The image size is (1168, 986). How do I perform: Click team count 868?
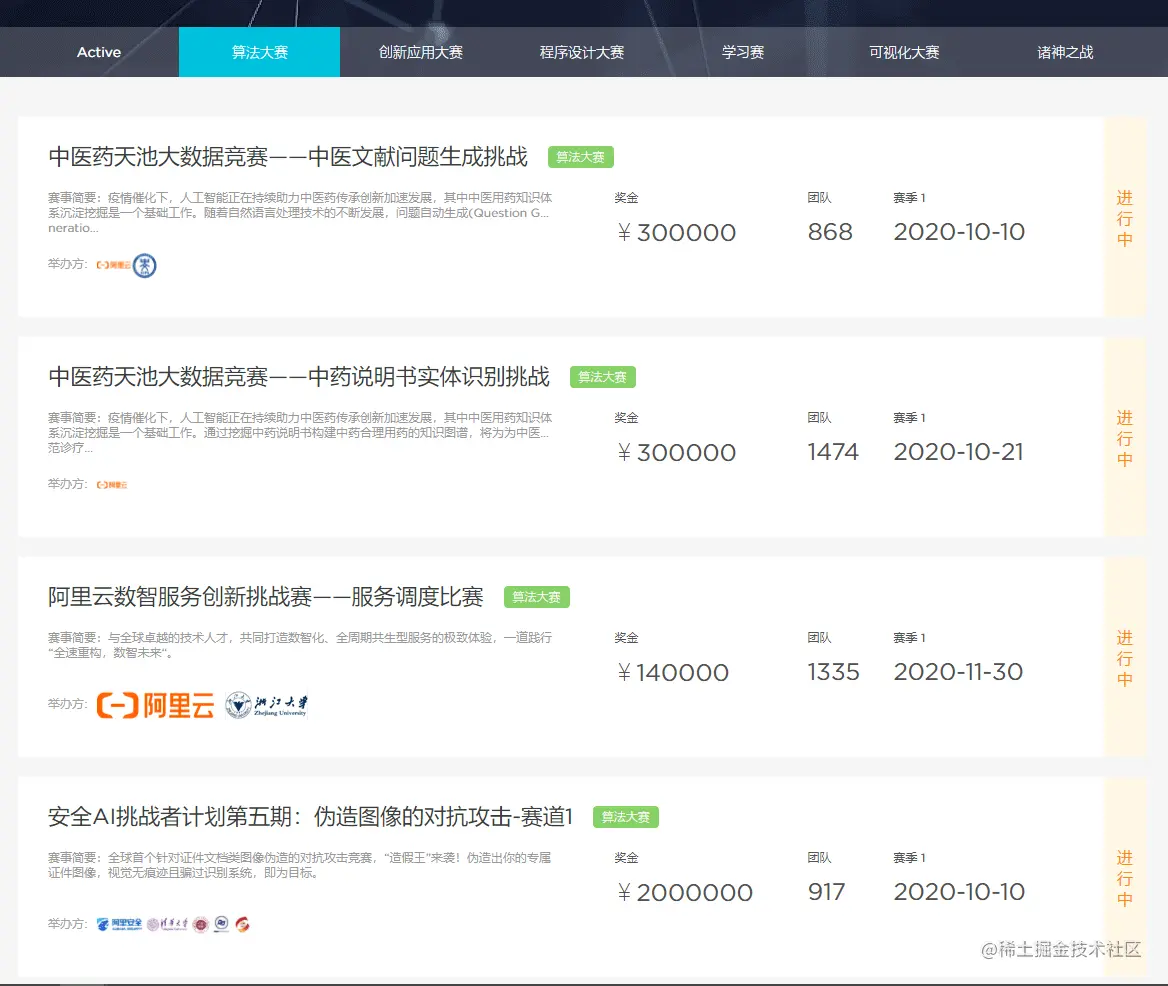pyautogui.click(x=830, y=232)
